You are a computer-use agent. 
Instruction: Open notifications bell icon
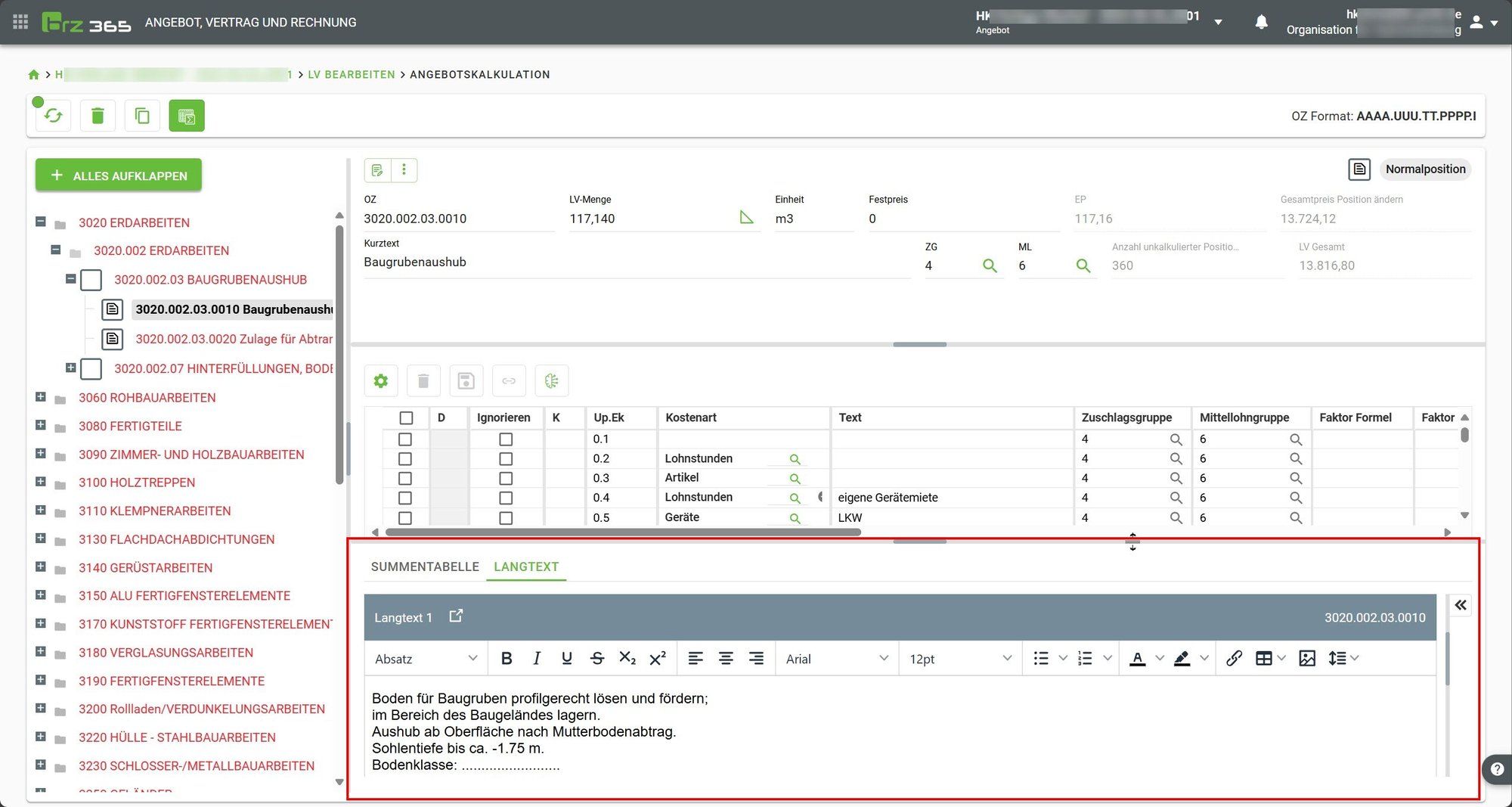(x=1261, y=23)
